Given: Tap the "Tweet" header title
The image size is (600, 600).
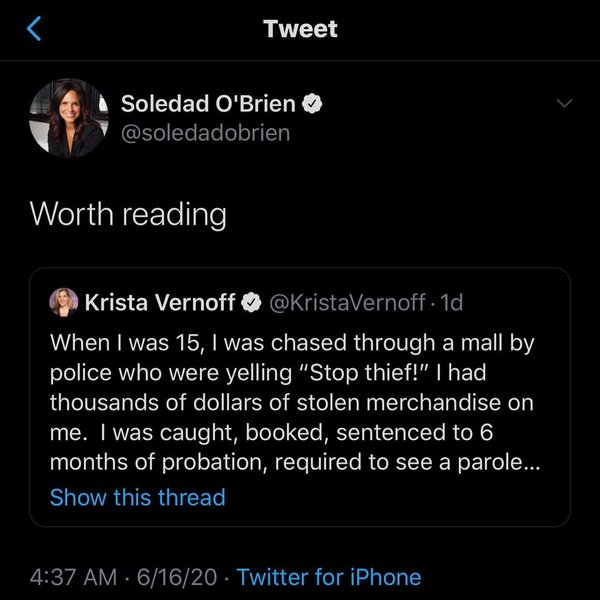Looking at the screenshot, I should 300,29.
